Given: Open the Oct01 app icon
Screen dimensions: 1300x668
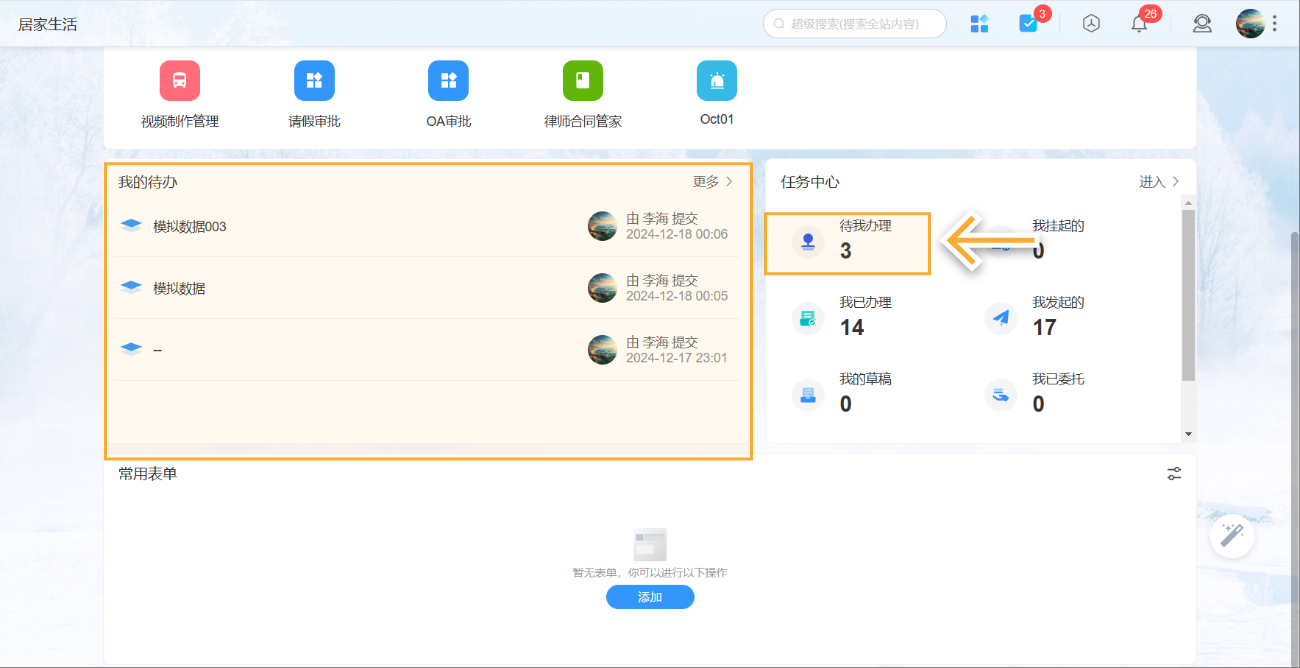Looking at the screenshot, I should tap(717, 81).
